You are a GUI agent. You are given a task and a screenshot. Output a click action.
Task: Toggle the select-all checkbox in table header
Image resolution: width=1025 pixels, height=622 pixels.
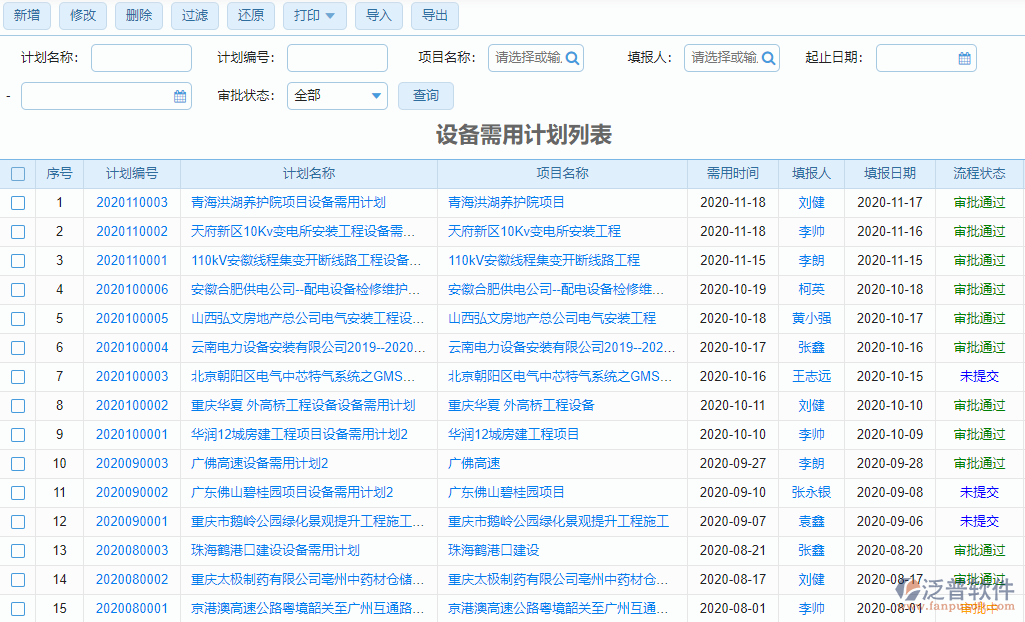(x=17, y=173)
